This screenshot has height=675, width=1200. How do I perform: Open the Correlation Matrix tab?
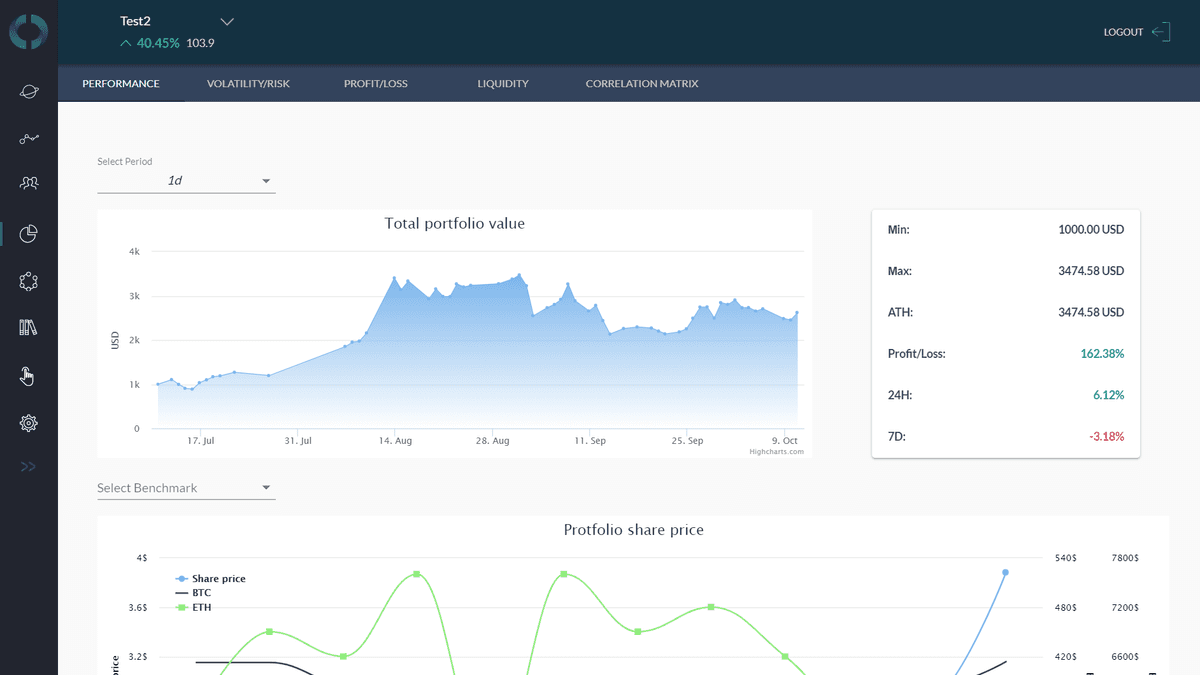(x=641, y=83)
